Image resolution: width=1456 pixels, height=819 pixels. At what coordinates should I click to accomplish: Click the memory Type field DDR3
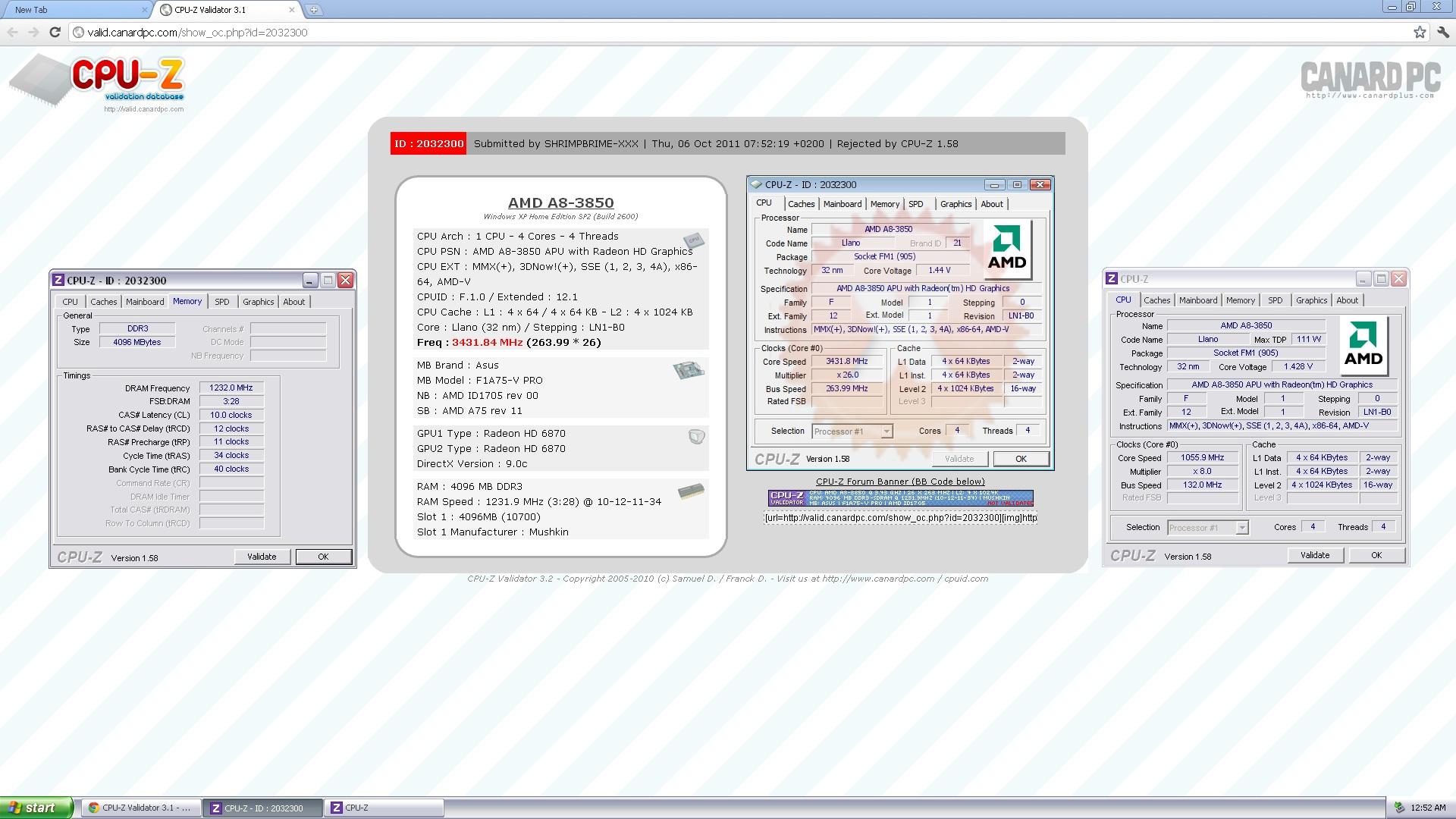(x=137, y=328)
